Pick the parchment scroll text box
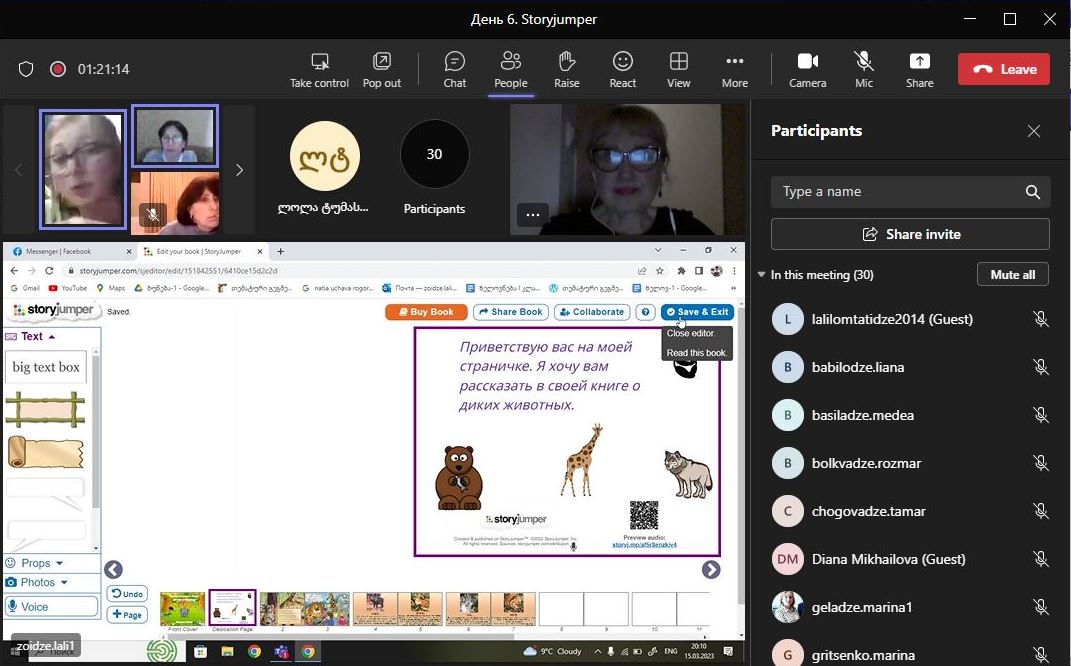This screenshot has height=666, width=1071. [45, 452]
